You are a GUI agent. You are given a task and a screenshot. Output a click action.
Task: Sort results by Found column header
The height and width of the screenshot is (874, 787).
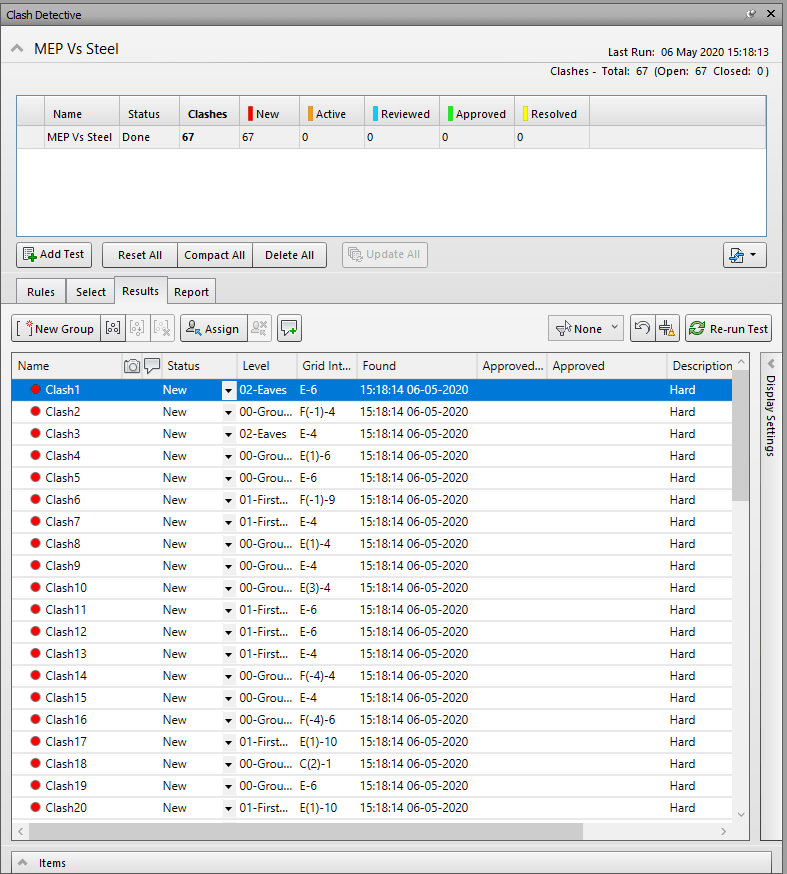tap(417, 366)
